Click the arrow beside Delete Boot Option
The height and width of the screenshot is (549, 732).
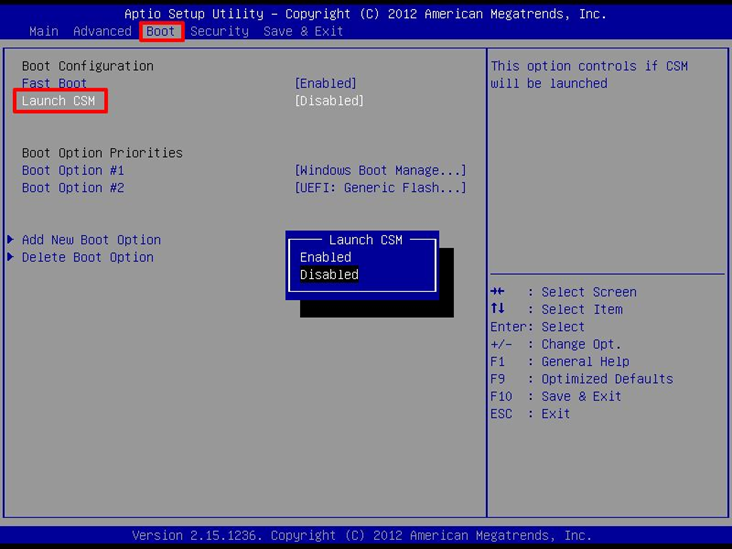(x=10, y=258)
